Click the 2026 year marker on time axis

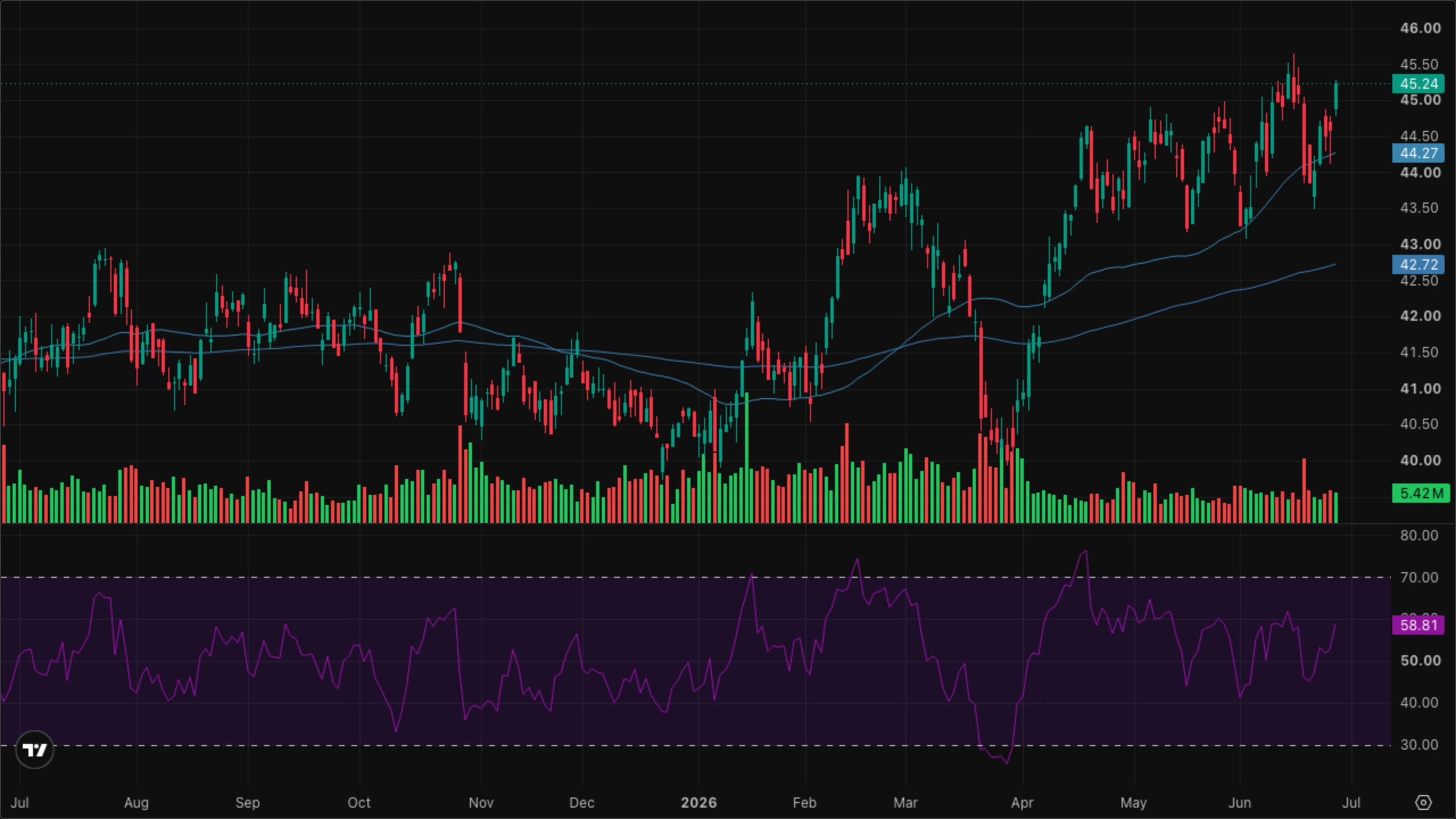(x=698, y=803)
